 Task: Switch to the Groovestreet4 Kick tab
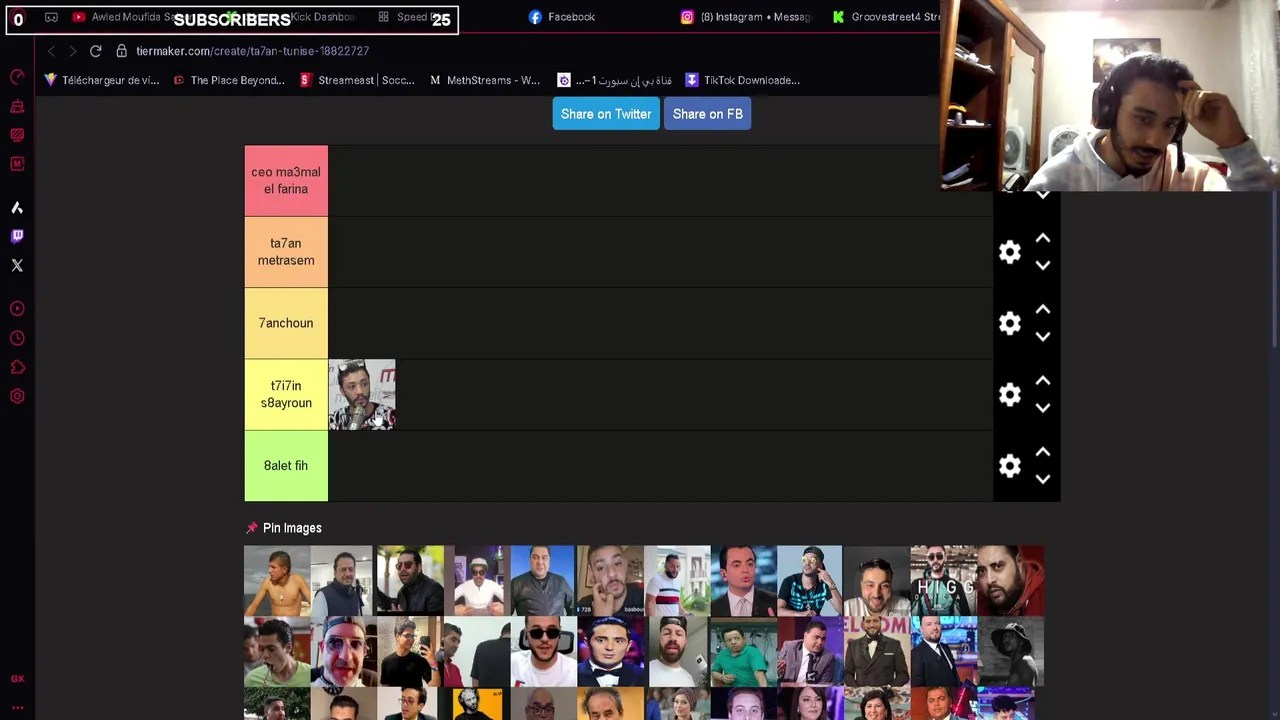coord(886,17)
